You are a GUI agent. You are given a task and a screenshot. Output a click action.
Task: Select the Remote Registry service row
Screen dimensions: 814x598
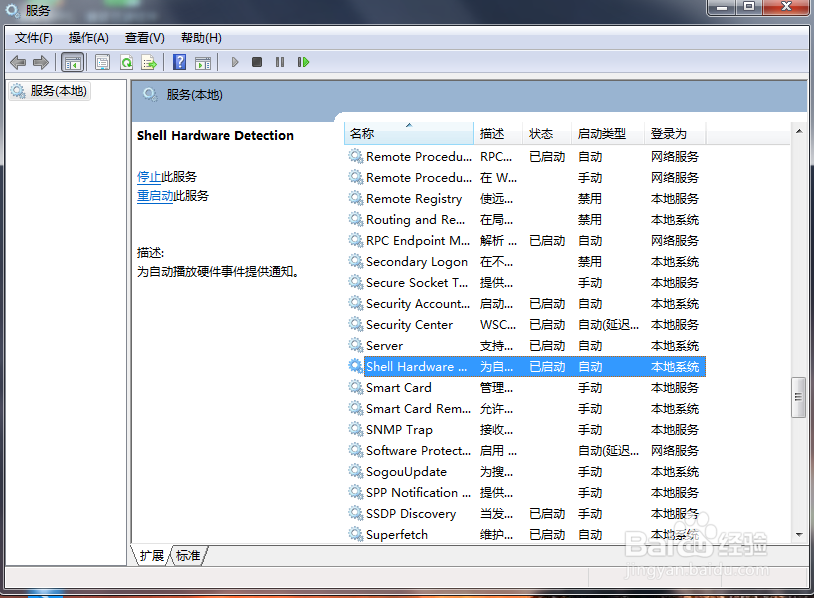coord(525,199)
